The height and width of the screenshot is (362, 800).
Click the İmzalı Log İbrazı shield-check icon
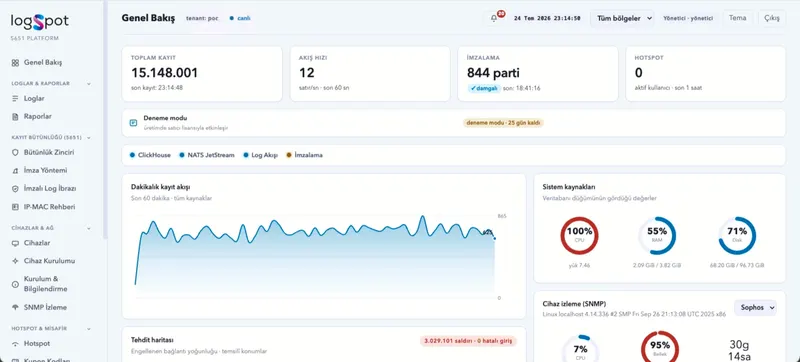15,189
